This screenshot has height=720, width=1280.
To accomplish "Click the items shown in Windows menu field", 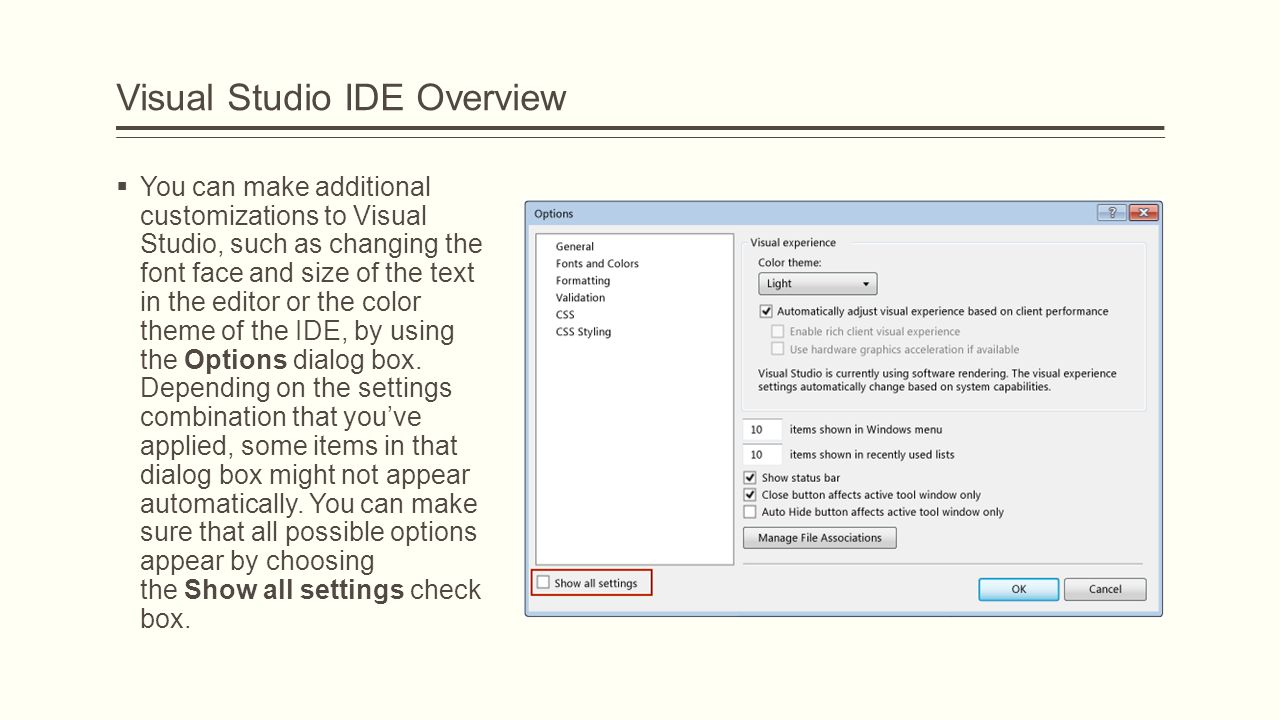I will click(x=762, y=430).
